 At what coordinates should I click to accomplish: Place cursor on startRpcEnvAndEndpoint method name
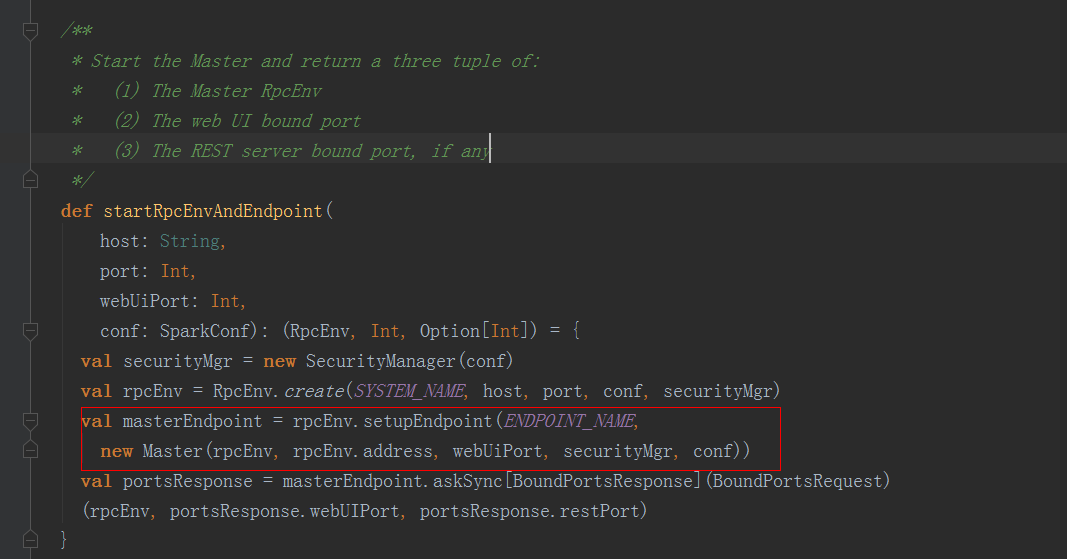tap(213, 211)
